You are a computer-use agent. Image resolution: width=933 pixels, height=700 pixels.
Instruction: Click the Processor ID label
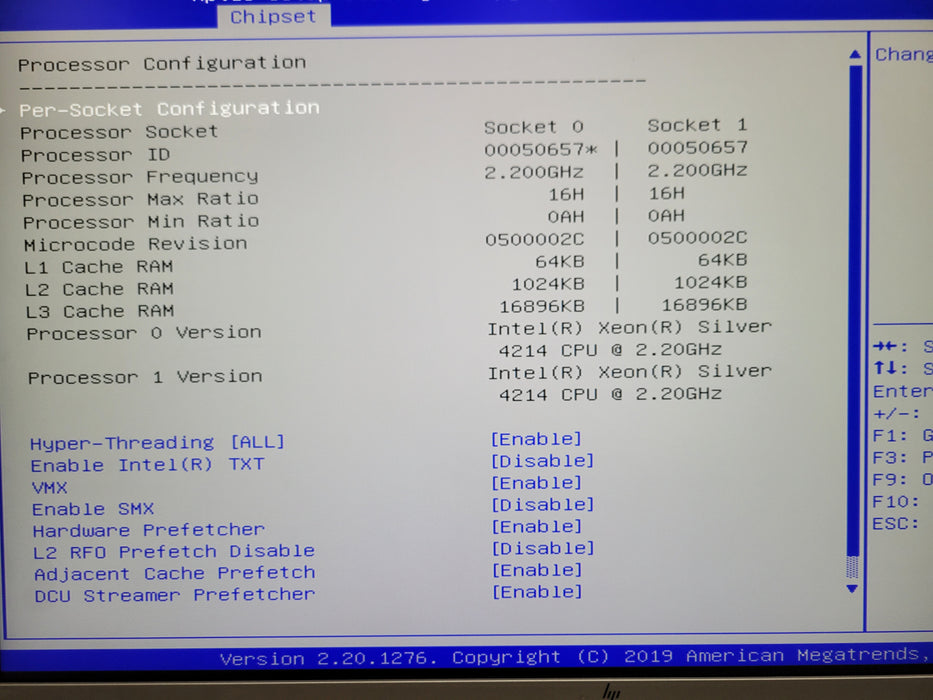(x=95, y=155)
